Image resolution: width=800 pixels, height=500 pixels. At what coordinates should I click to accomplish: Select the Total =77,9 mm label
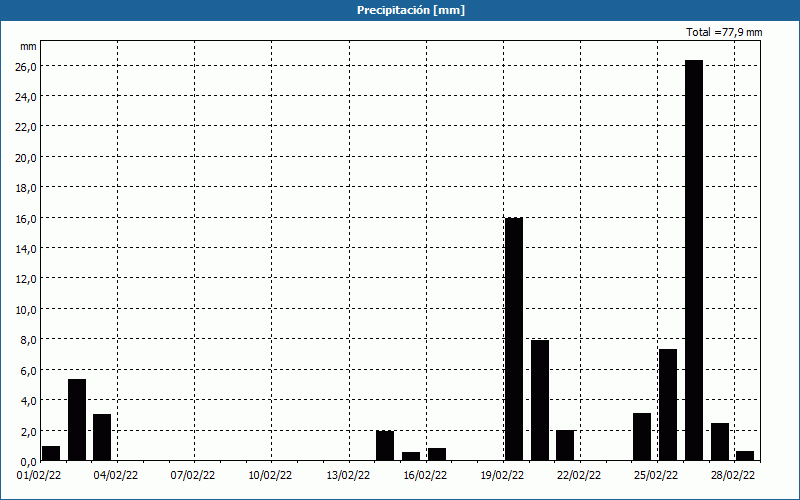[724, 32]
